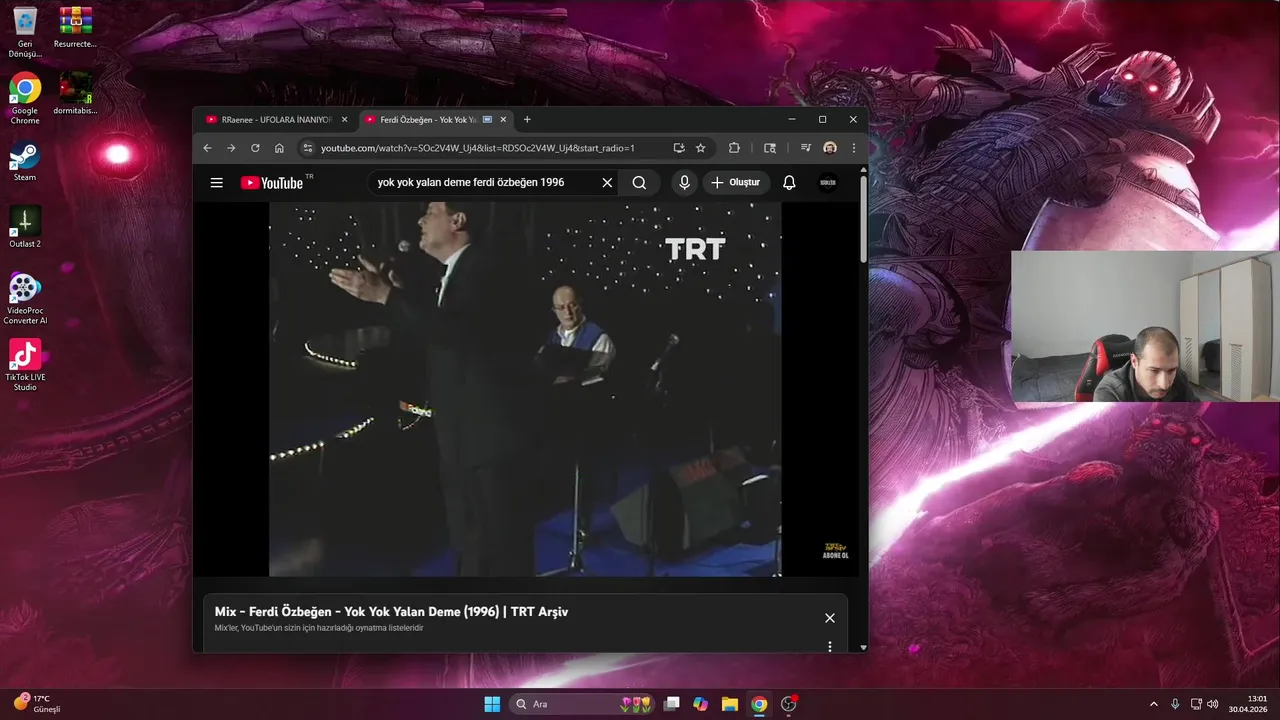The image size is (1280, 720).
Task: View site information icon in address bar
Action: click(x=307, y=148)
